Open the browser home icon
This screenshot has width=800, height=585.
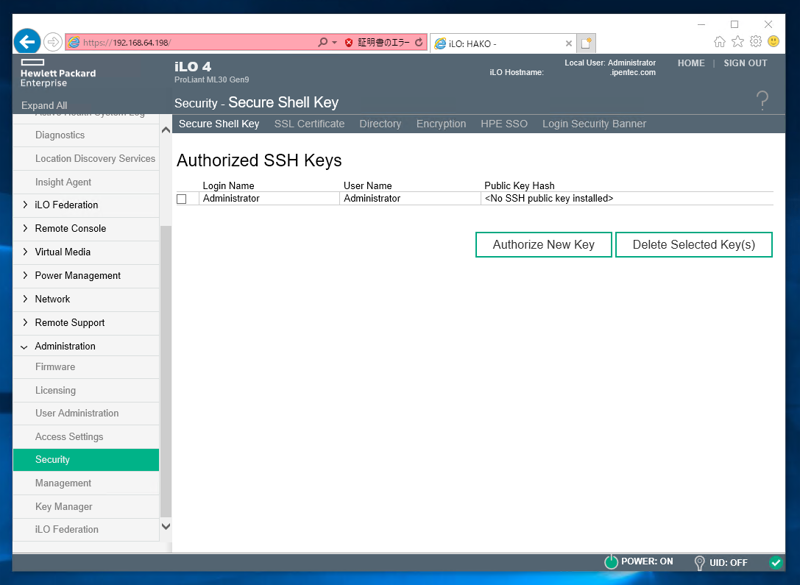pyautogui.click(x=719, y=42)
